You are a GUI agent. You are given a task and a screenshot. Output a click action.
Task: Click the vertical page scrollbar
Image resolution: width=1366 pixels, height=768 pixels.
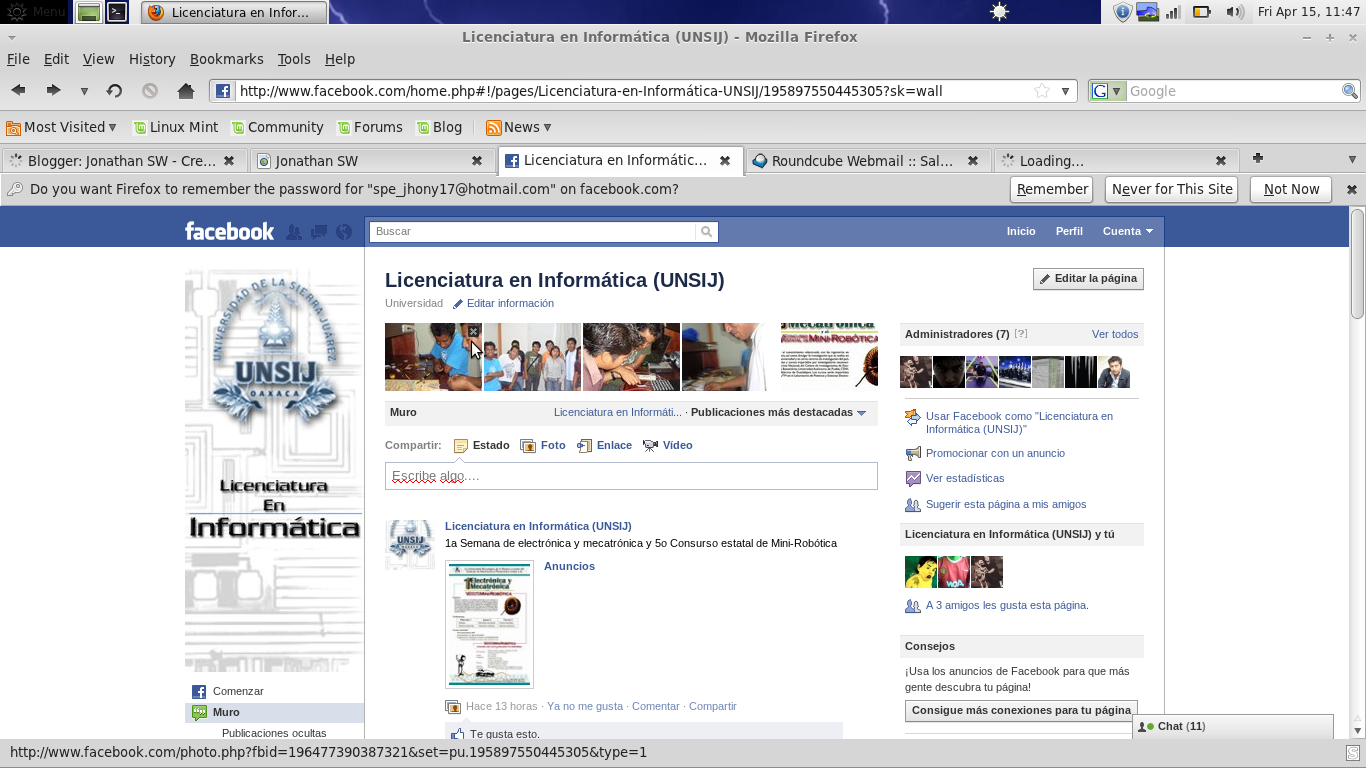(1357, 264)
